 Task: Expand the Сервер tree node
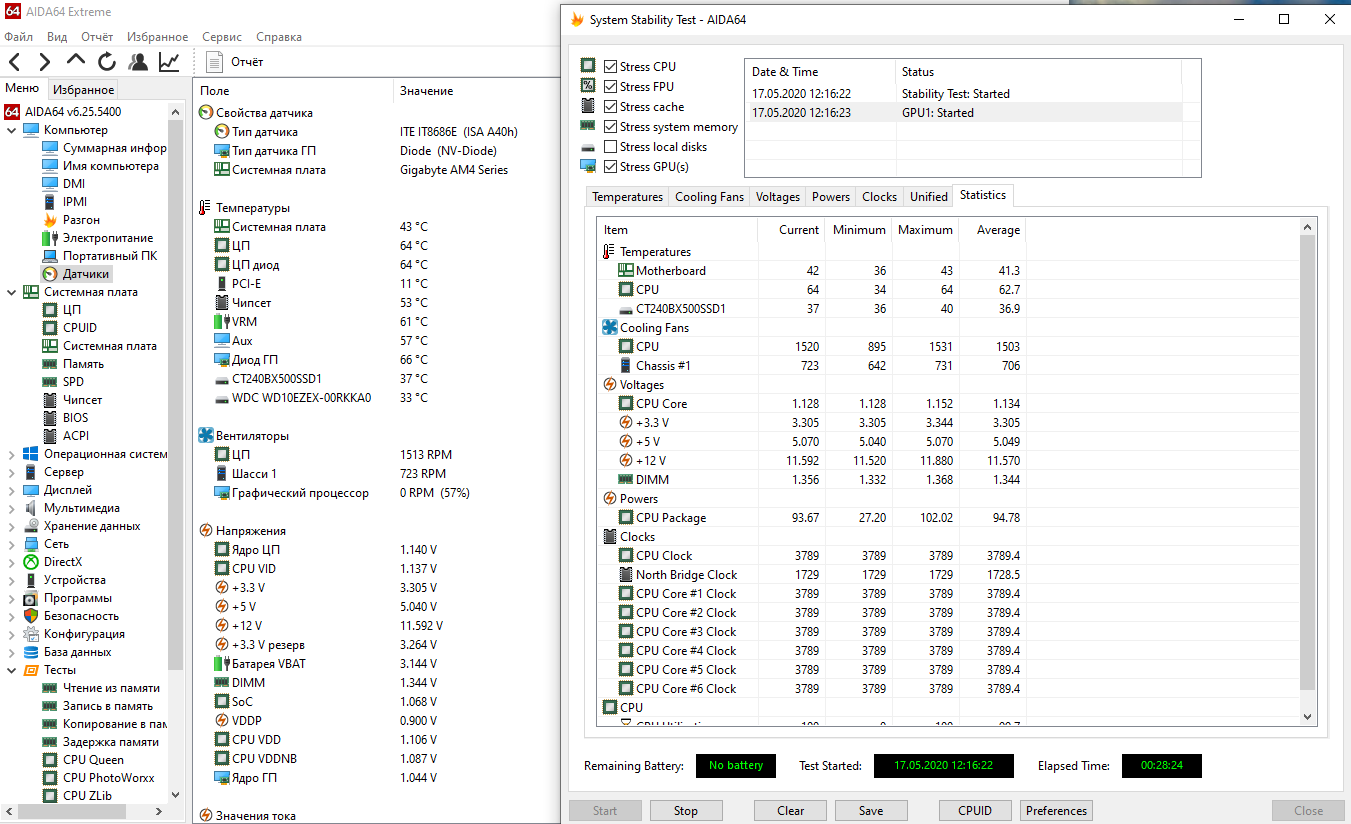(x=12, y=472)
